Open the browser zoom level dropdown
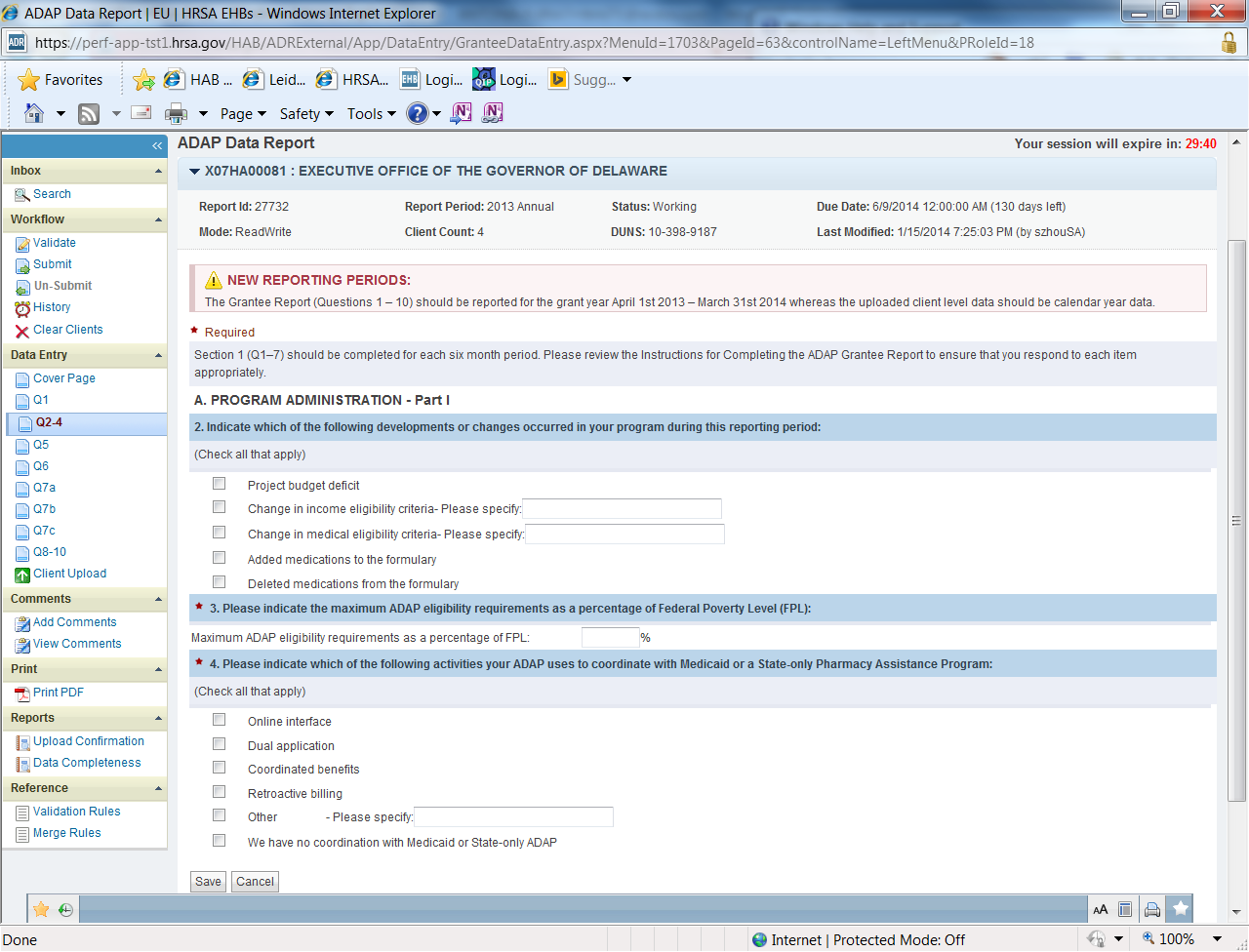Screen dimensions: 1249x952 [1217, 938]
